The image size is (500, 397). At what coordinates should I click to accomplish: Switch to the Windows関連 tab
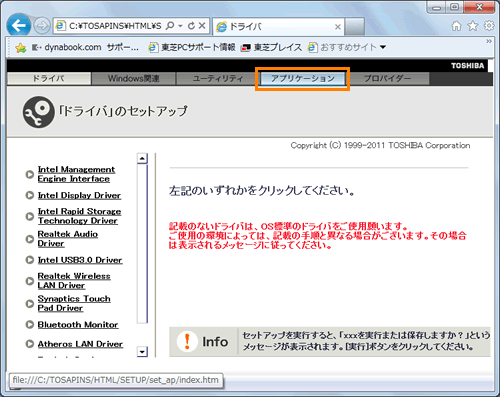tap(133, 79)
